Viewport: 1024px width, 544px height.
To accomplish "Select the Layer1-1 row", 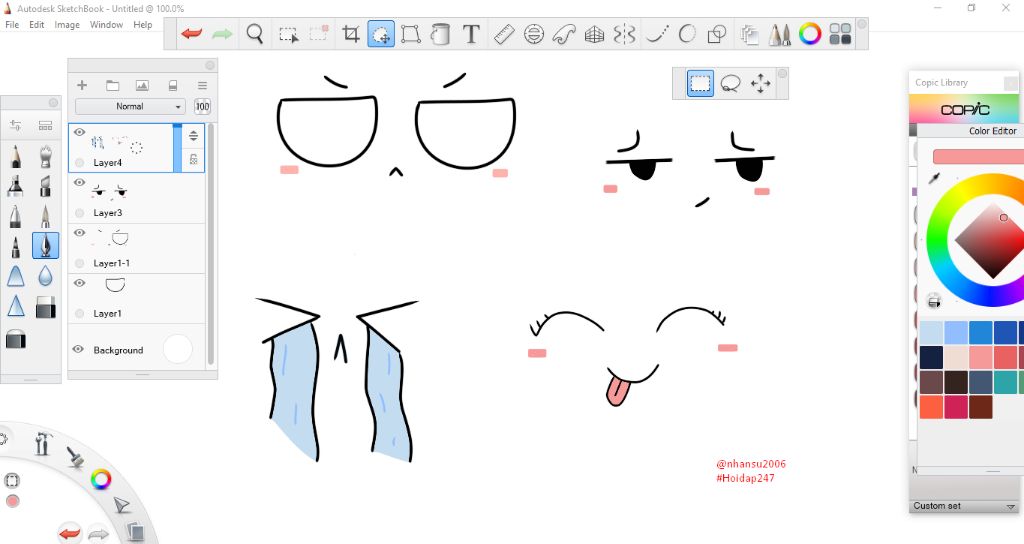I will coord(136,249).
